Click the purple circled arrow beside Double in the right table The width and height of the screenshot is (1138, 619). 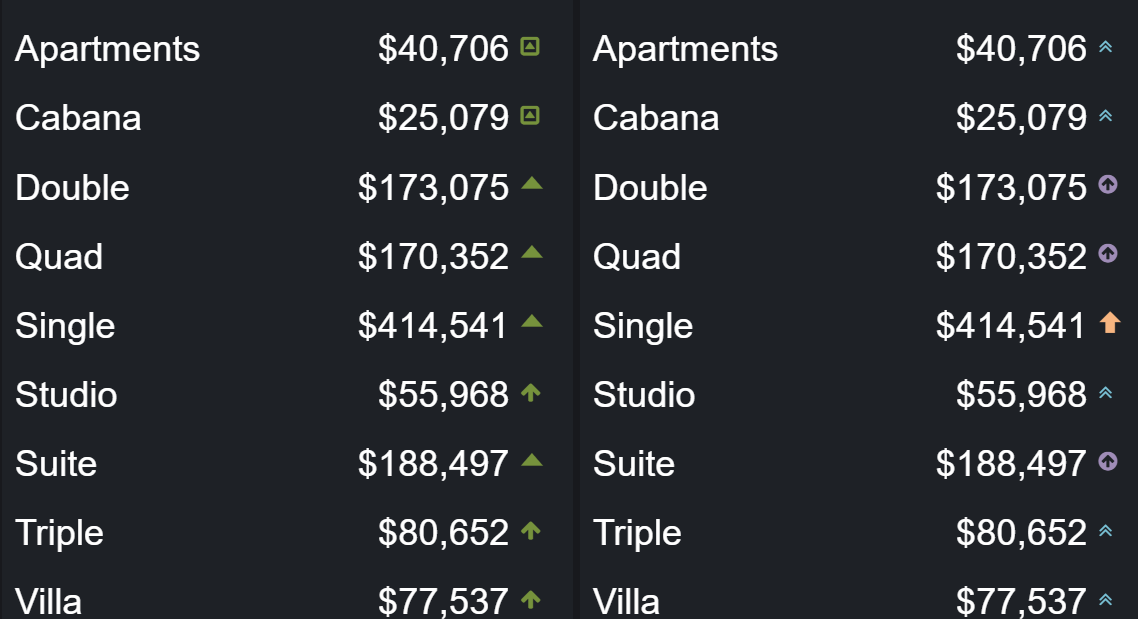(1108, 184)
